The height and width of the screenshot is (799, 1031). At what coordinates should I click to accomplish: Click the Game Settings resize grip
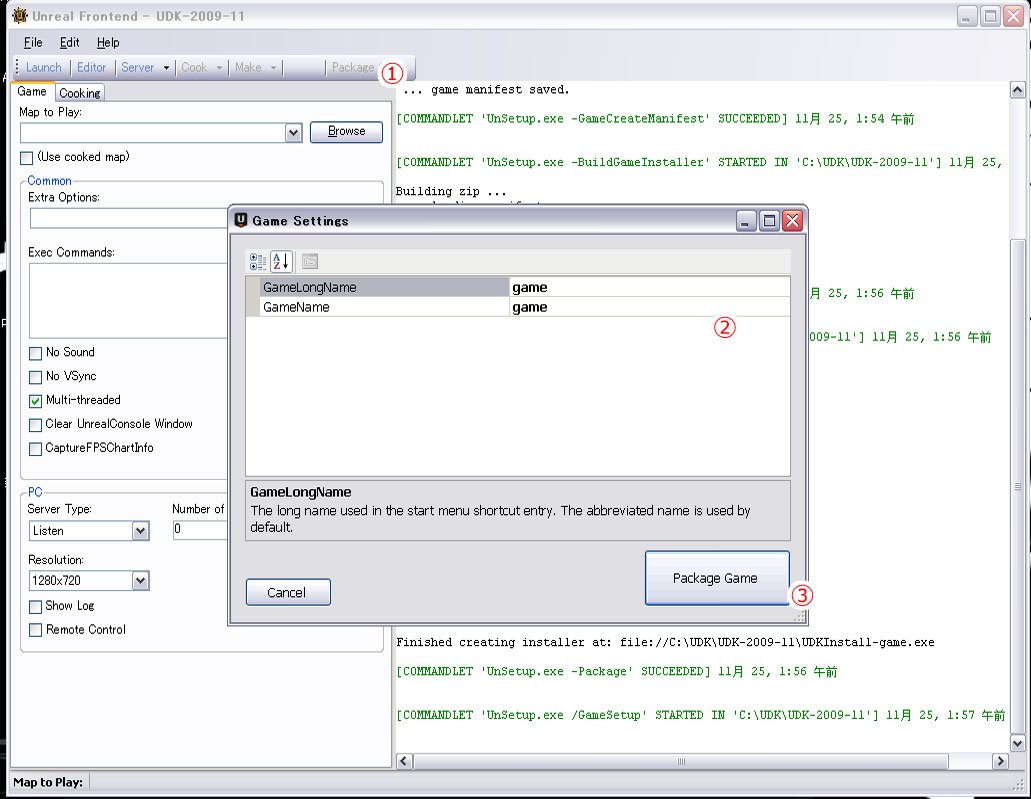(799, 616)
